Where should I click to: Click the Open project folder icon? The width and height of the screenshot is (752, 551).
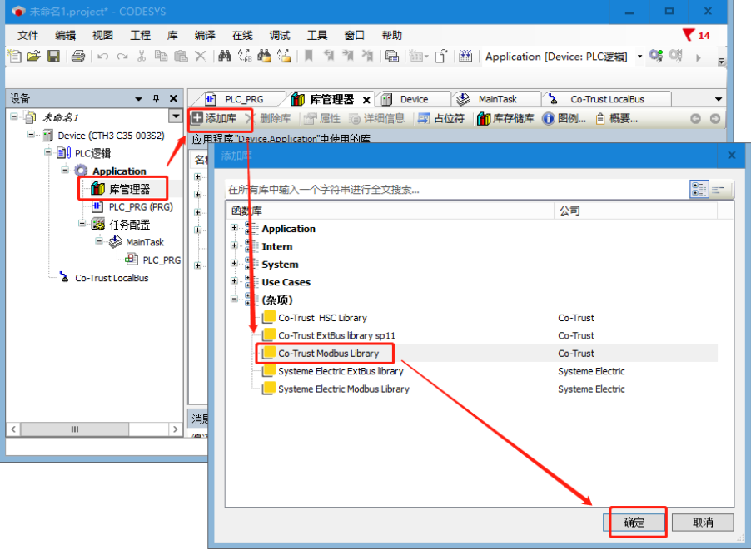pos(33,56)
